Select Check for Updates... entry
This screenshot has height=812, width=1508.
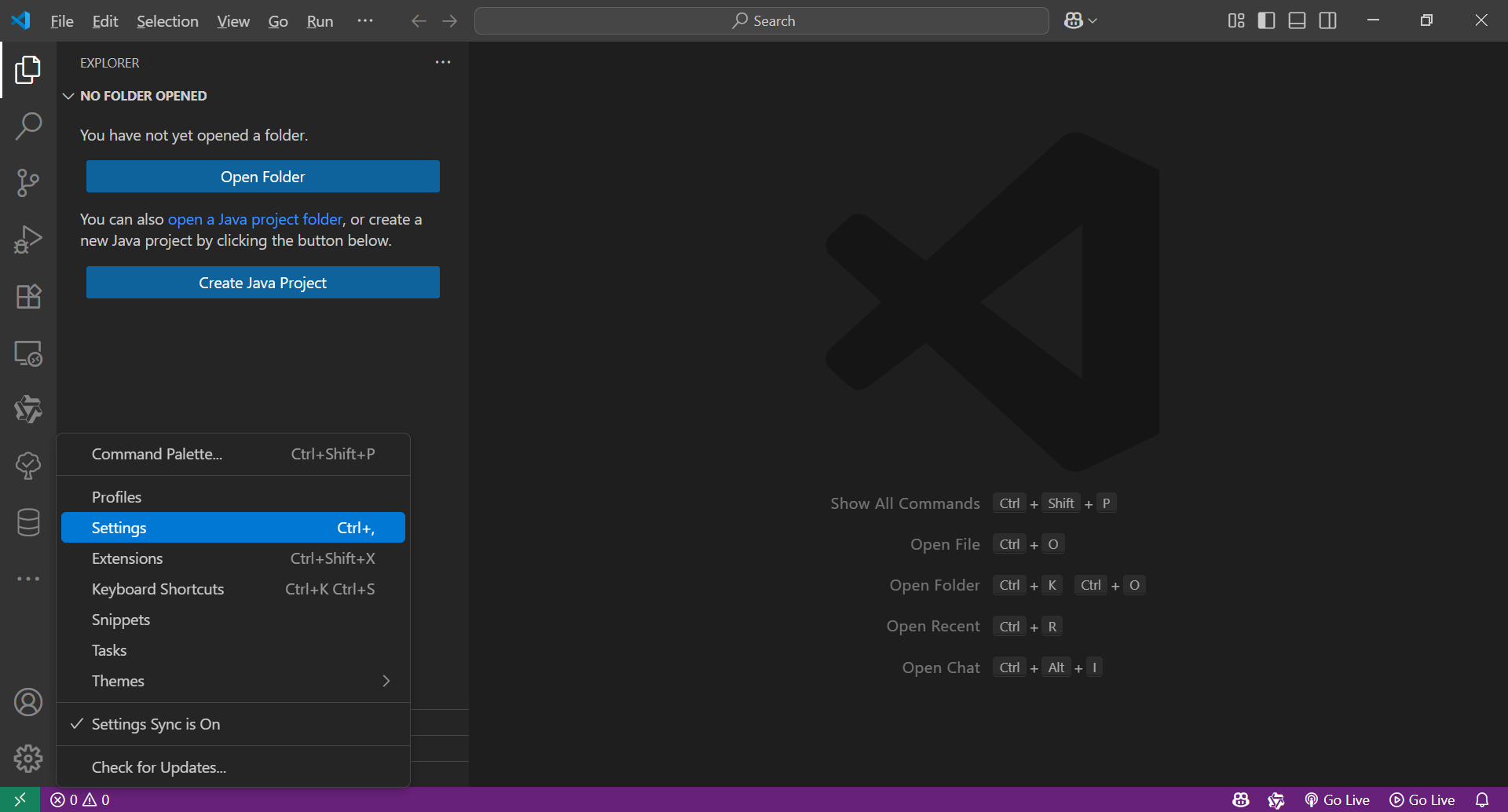click(233, 767)
